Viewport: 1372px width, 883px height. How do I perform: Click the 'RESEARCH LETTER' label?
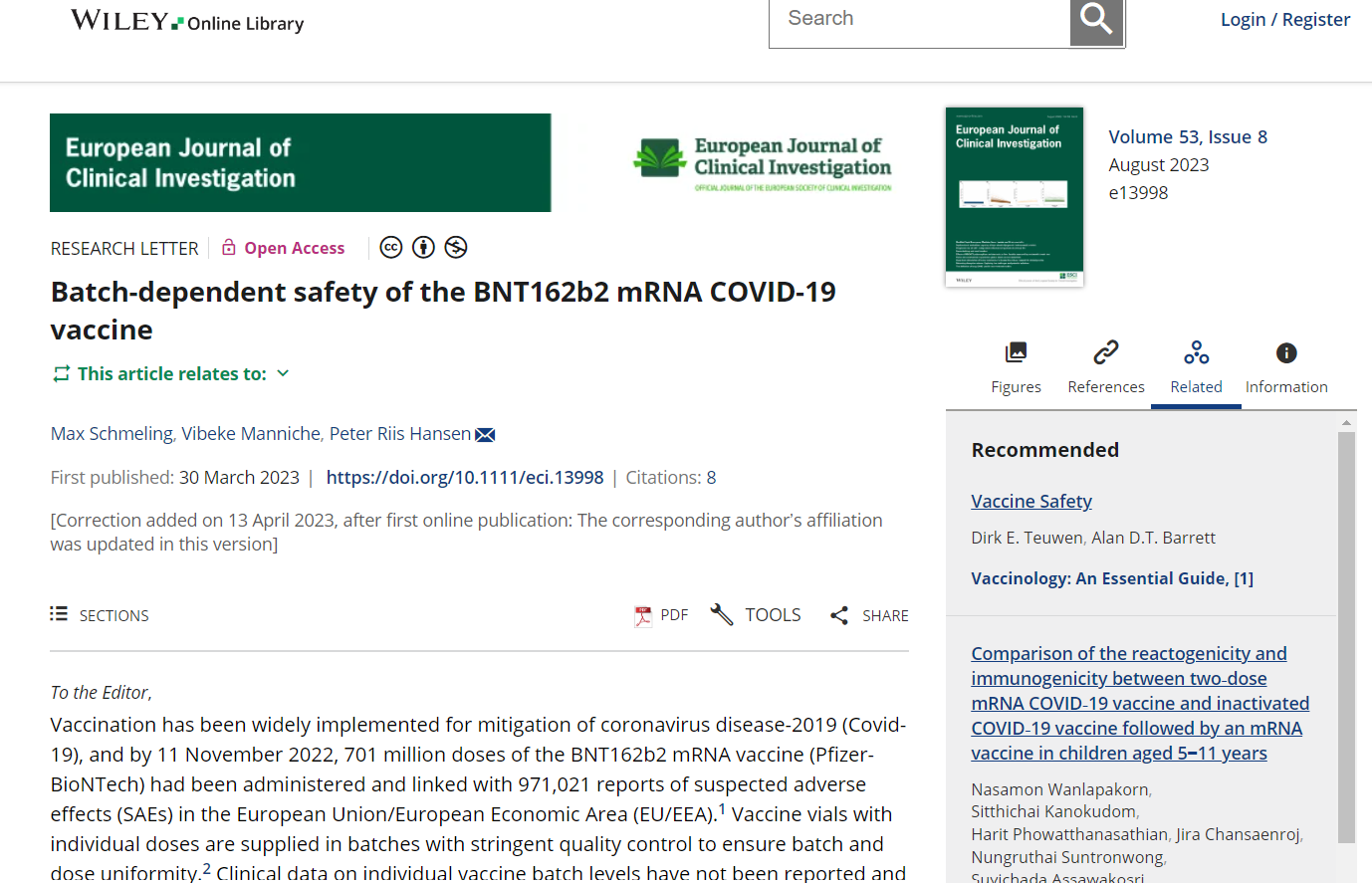[124, 248]
